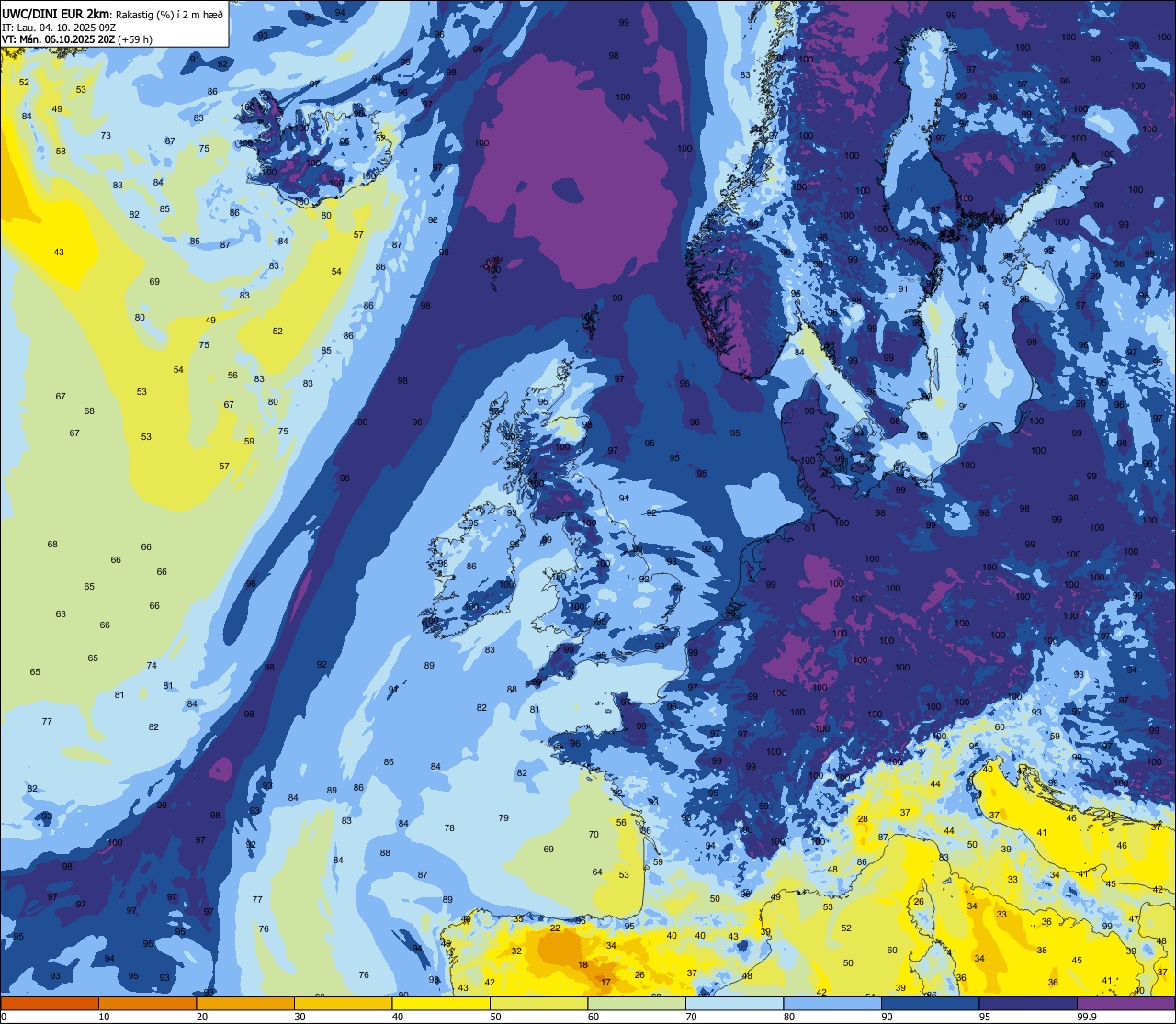The width and height of the screenshot is (1176, 1024).
Task: Pick the yellow legend swatch between 40 and 50
Action: coord(441,1003)
